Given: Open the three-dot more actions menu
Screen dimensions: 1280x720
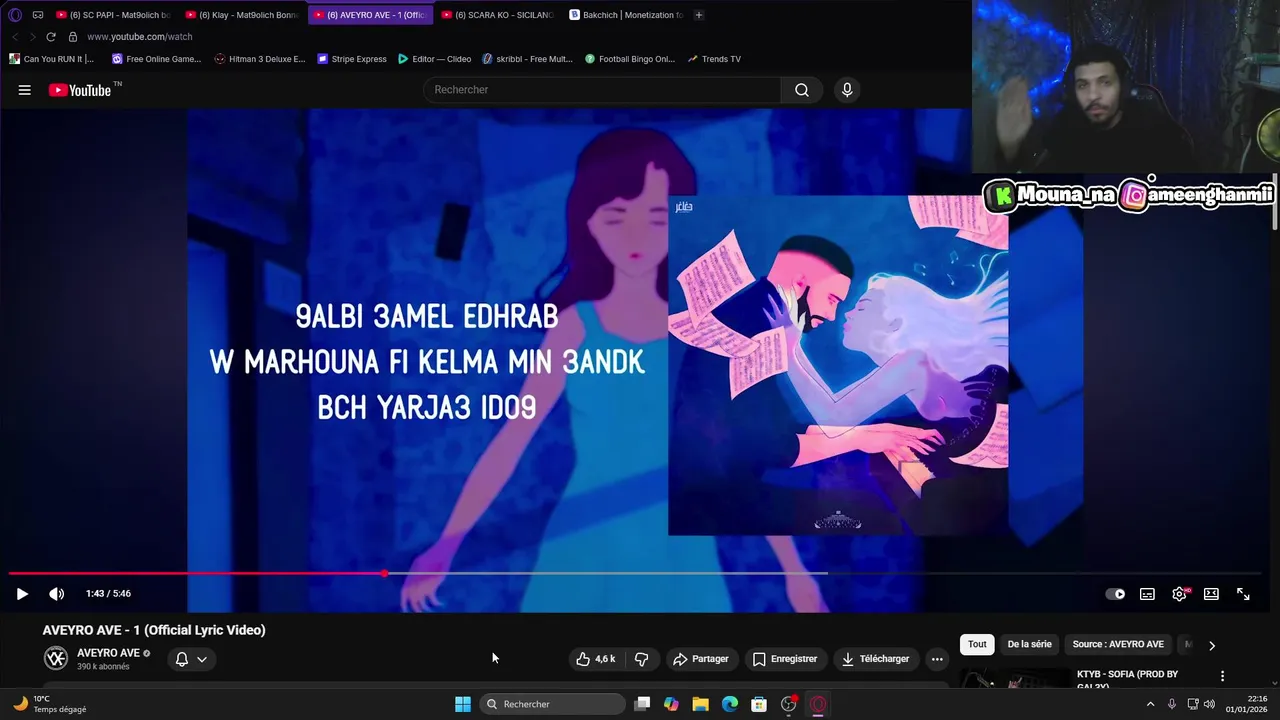Looking at the screenshot, I should (x=937, y=659).
